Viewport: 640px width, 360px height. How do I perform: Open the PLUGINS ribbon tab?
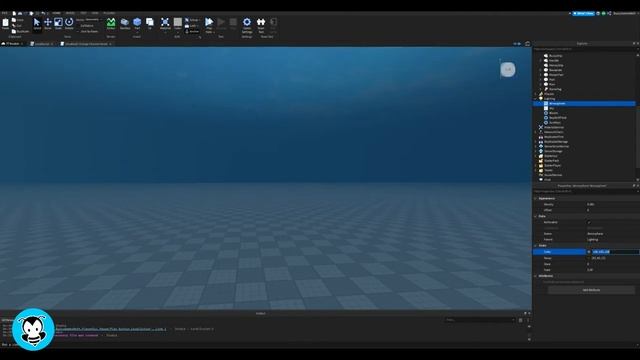point(109,13)
